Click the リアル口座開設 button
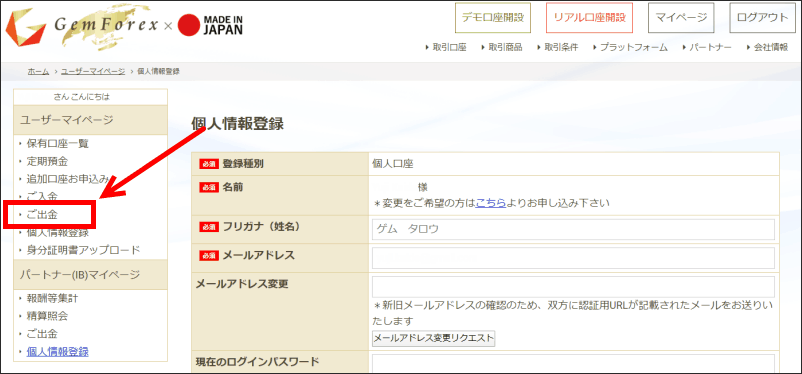Screen dimensions: 802x374 (x=590, y=17)
